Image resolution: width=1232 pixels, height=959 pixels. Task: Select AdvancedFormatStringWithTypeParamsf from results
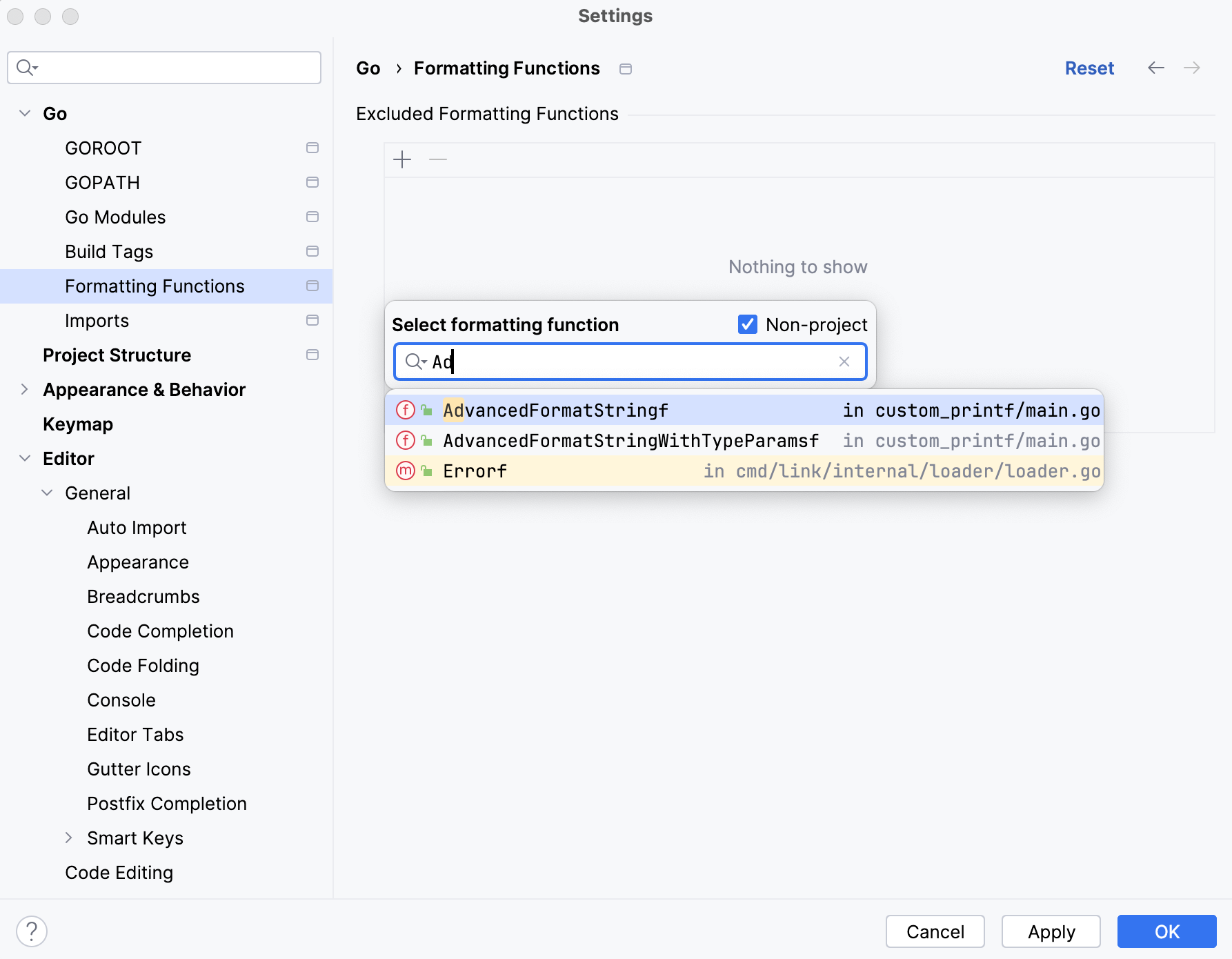pyautogui.click(x=744, y=440)
